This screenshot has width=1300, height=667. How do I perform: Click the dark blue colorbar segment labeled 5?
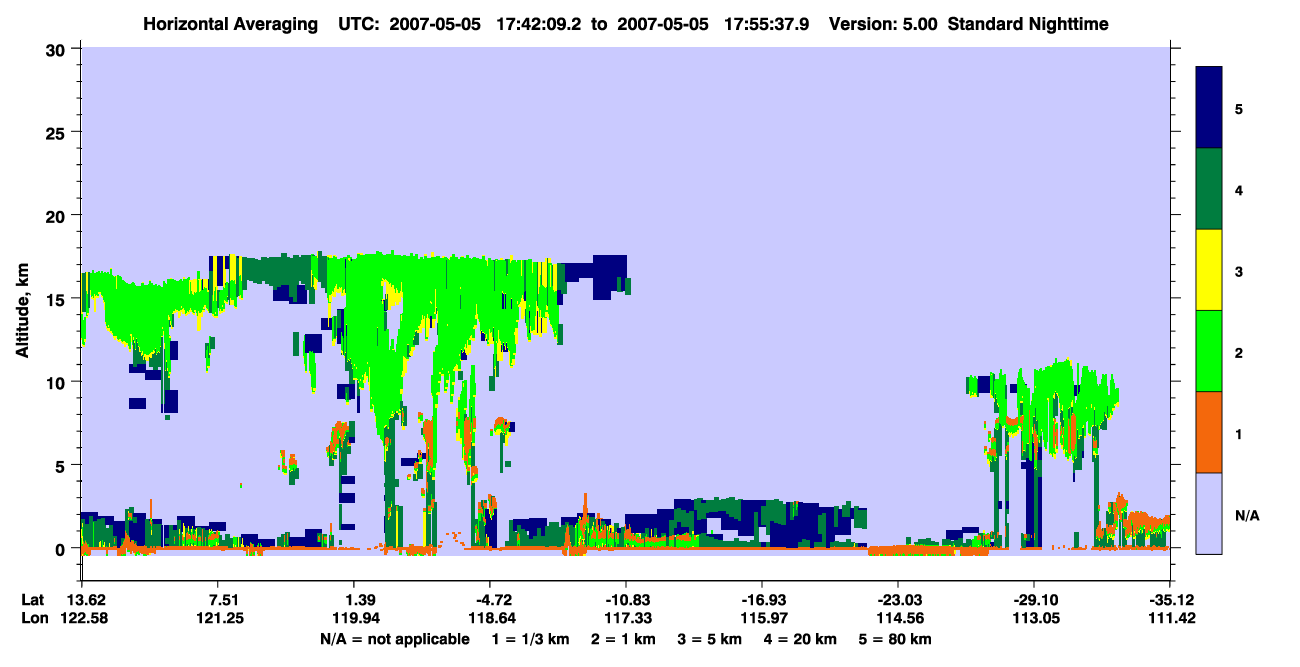click(x=1209, y=107)
